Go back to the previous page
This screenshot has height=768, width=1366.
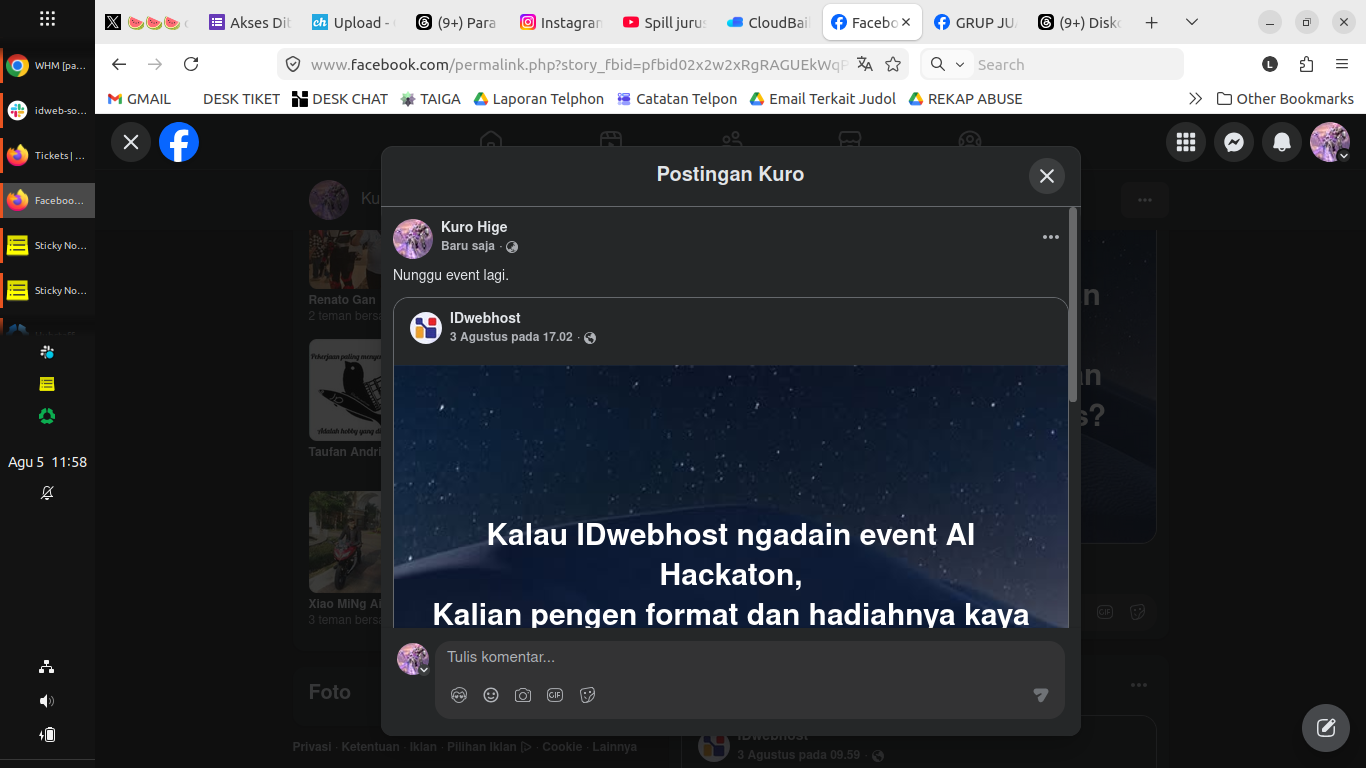click(x=119, y=64)
